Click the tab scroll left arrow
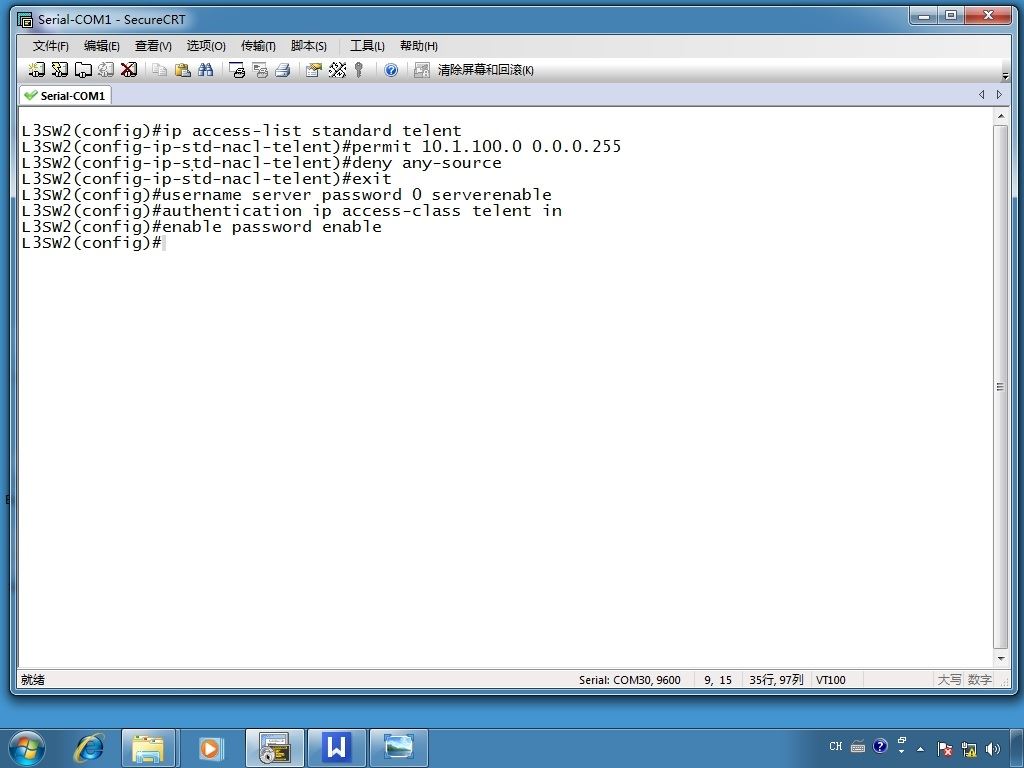The height and width of the screenshot is (768, 1024). [982, 95]
